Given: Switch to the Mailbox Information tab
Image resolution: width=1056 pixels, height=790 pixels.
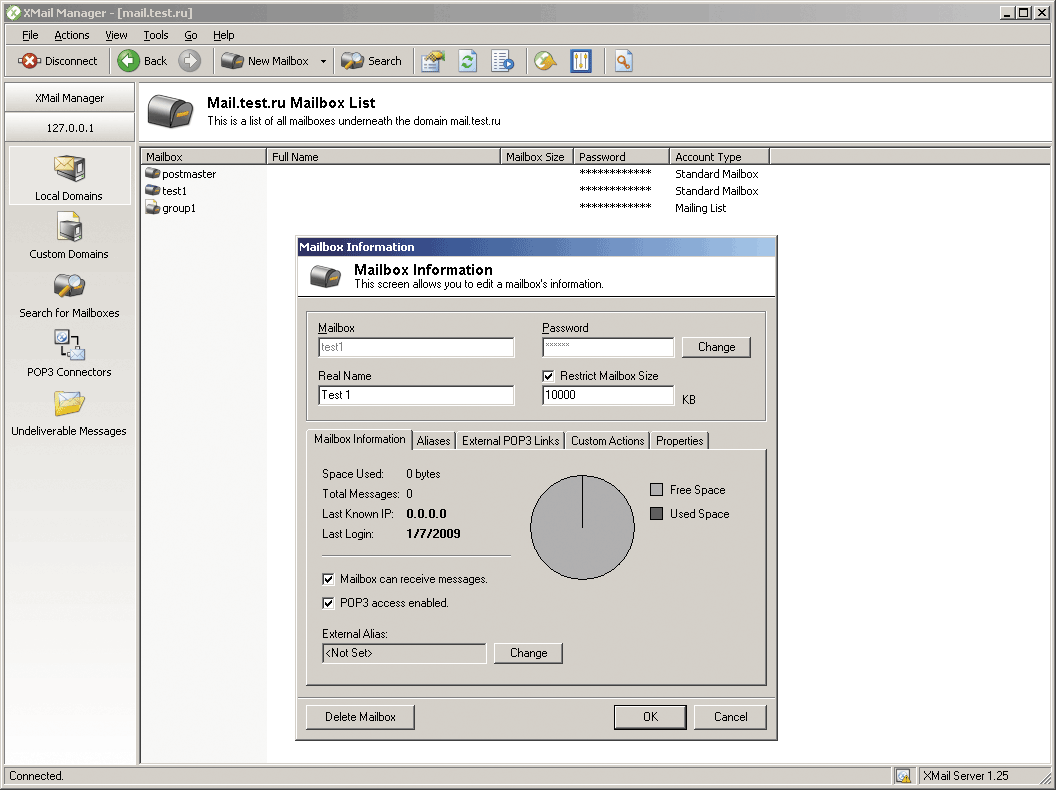Looking at the screenshot, I should click(x=360, y=439).
